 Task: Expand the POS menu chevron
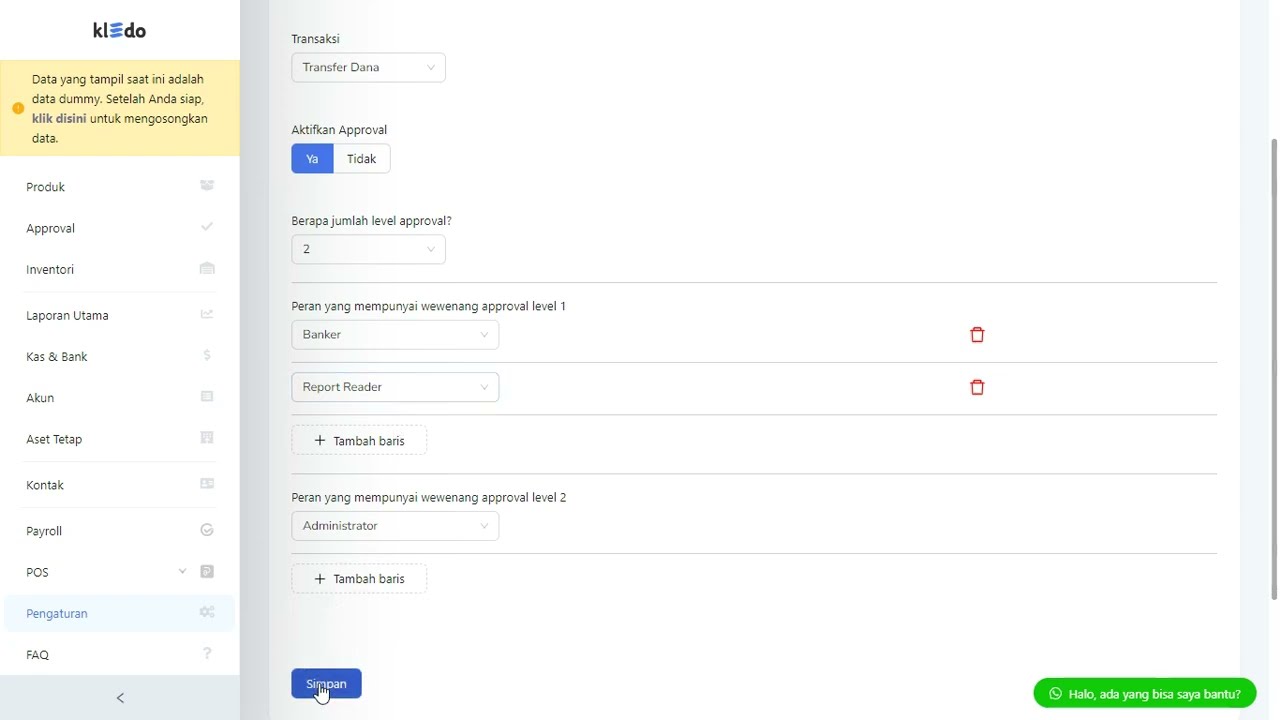pyautogui.click(x=182, y=571)
